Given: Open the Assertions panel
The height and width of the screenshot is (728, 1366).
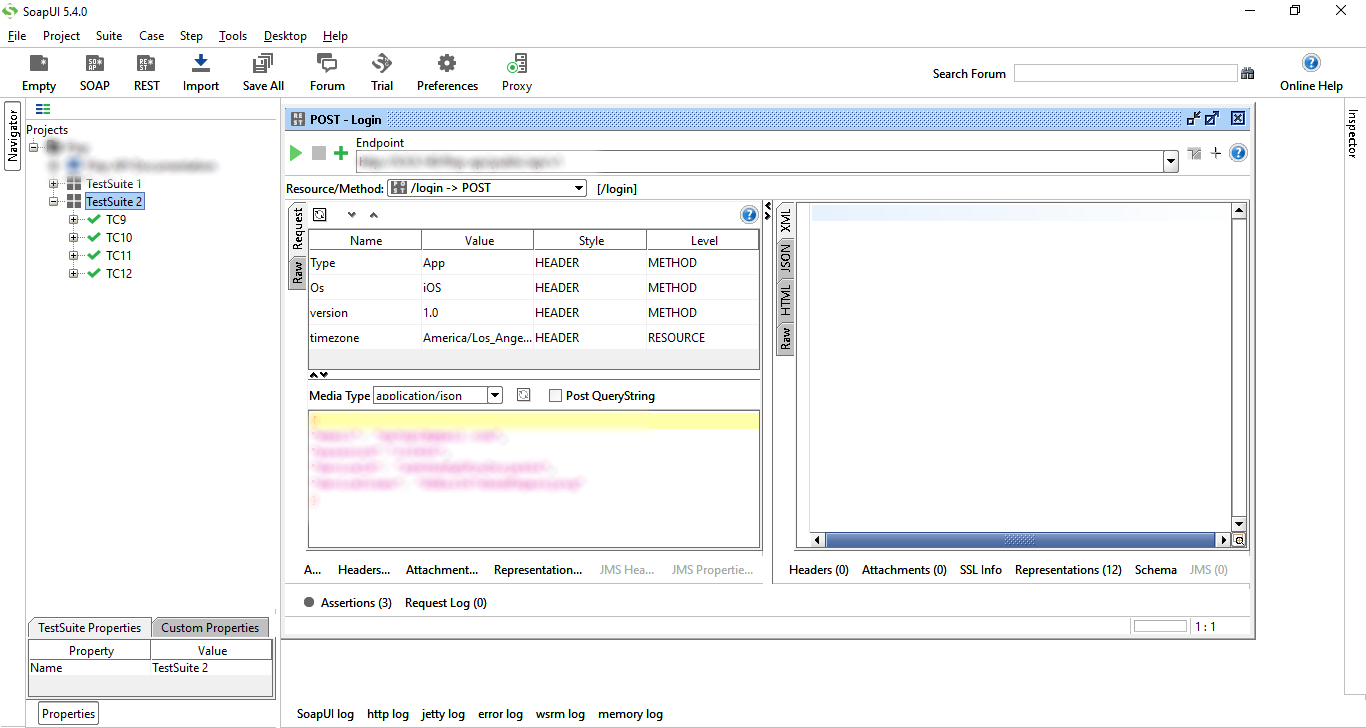Looking at the screenshot, I should pyautogui.click(x=346, y=602).
